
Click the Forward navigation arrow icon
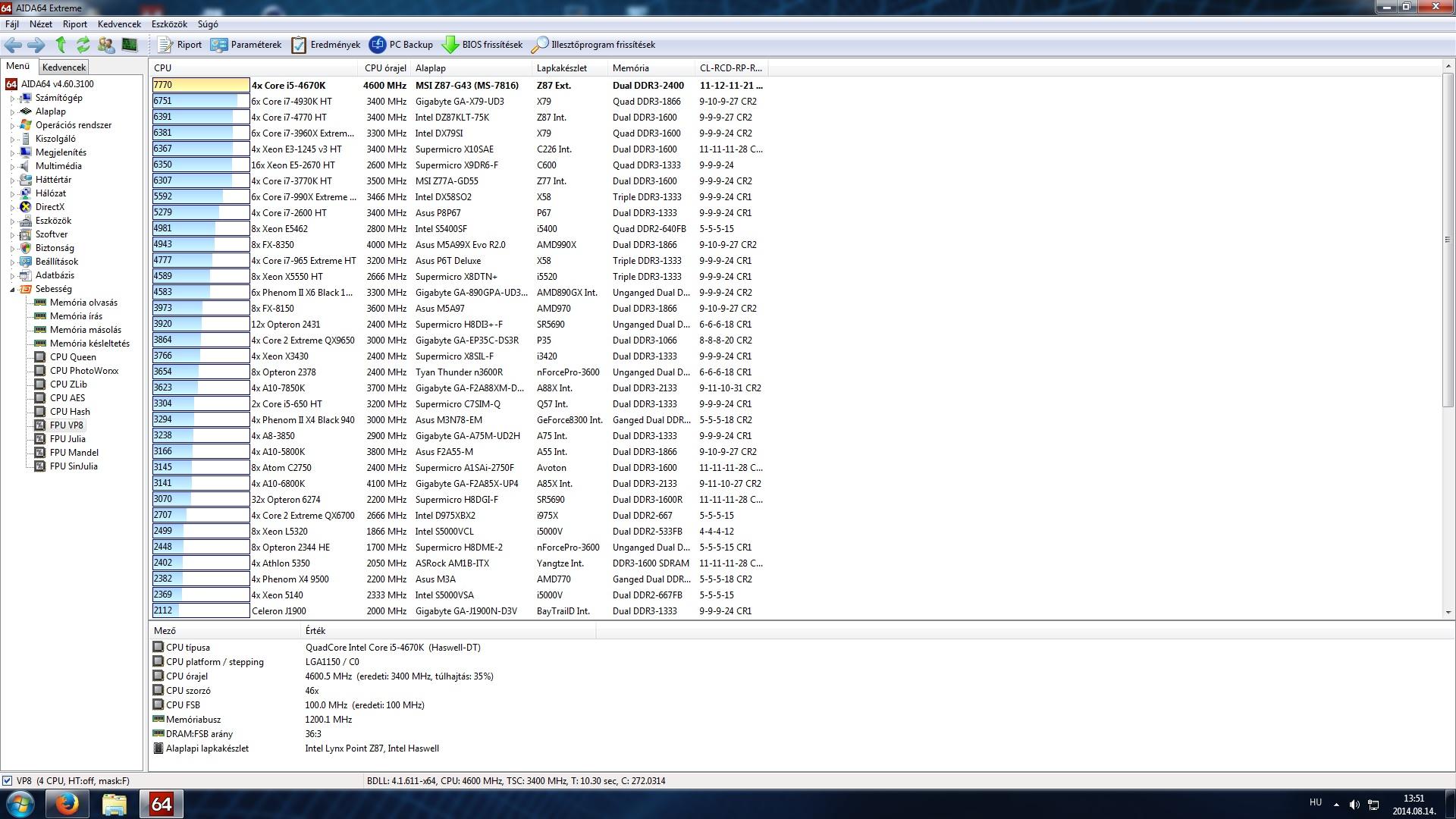coord(36,45)
